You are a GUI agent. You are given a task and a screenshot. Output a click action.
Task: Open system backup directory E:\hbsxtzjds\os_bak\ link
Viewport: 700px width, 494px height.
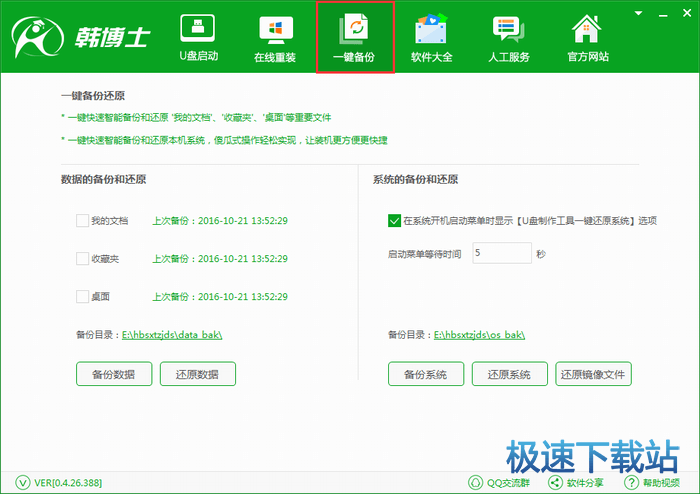[x=479, y=335]
